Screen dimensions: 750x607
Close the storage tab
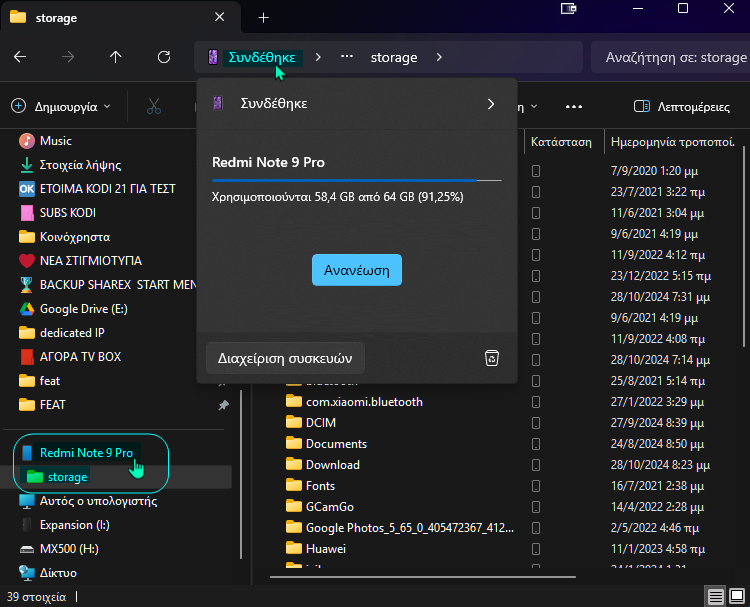(x=220, y=17)
